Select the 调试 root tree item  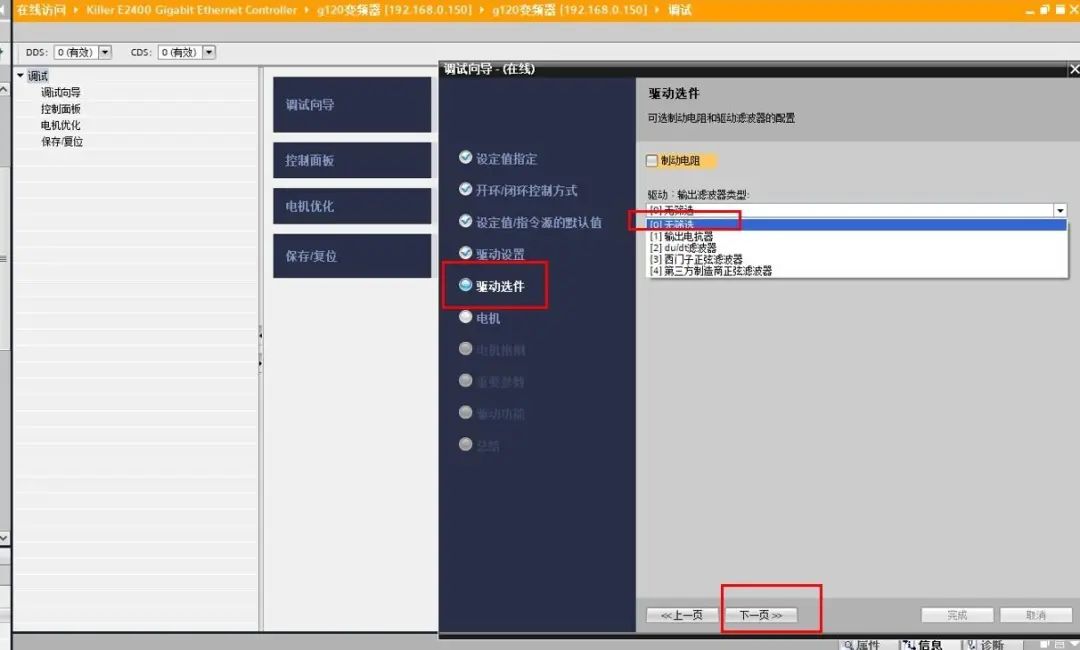[x=38, y=76]
